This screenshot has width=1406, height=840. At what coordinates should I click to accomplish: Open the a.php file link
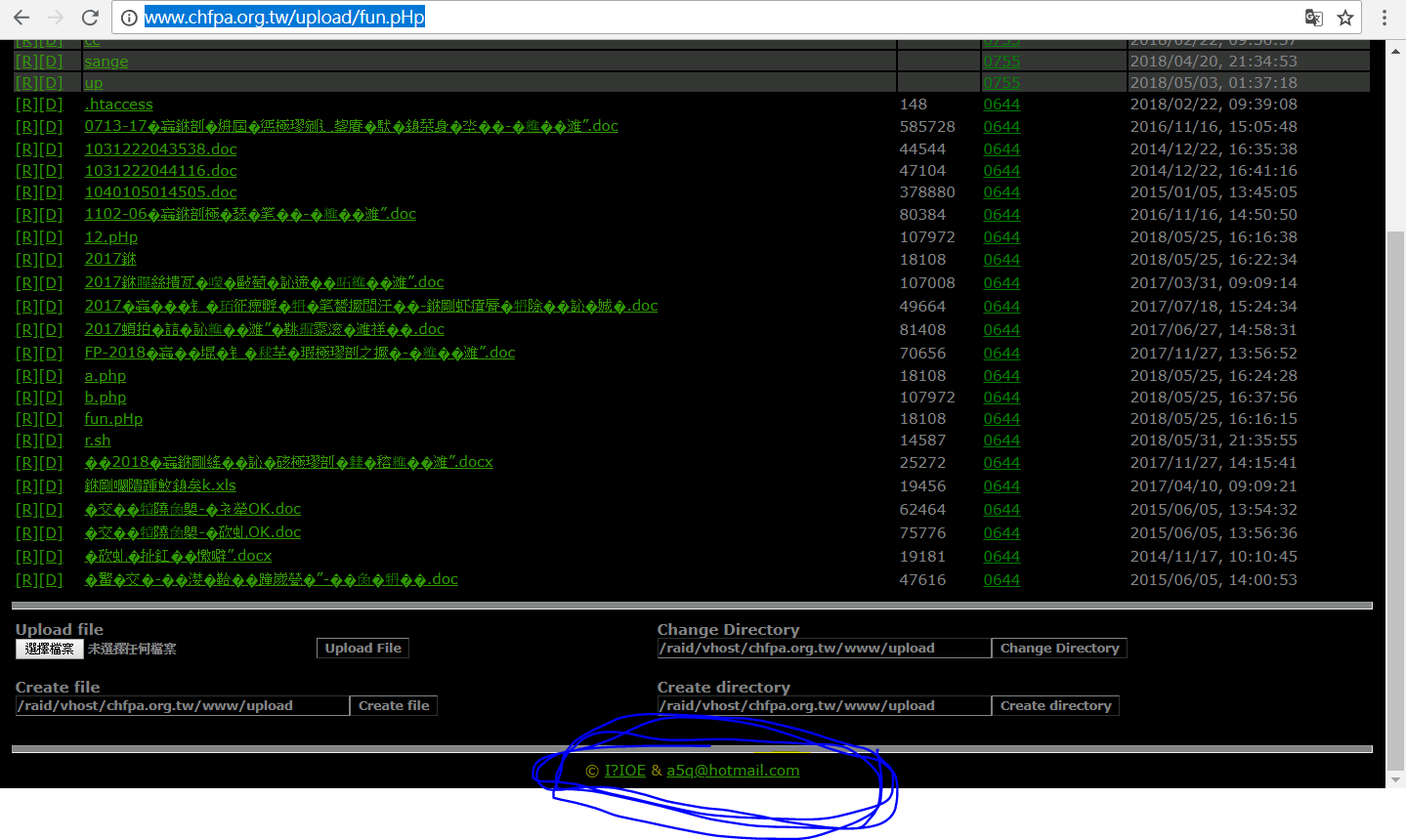106,376
